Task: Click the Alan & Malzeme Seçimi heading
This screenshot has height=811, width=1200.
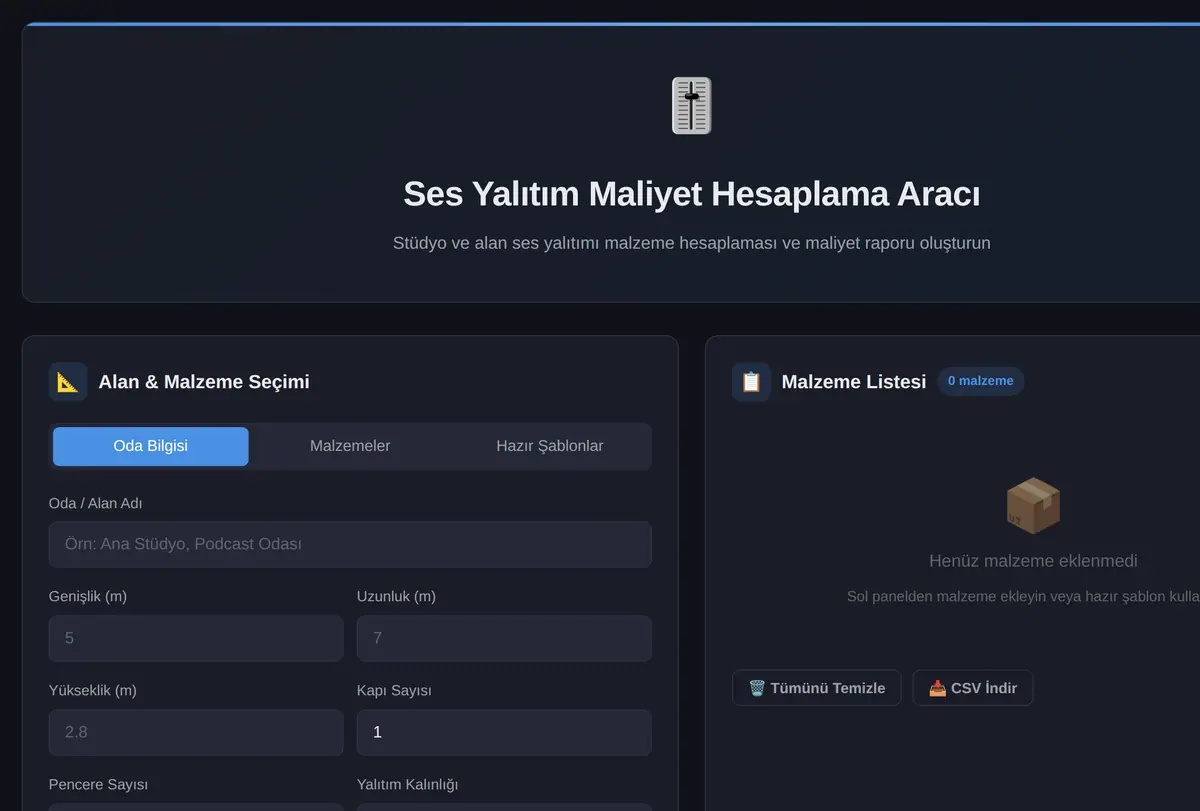Action: [204, 382]
